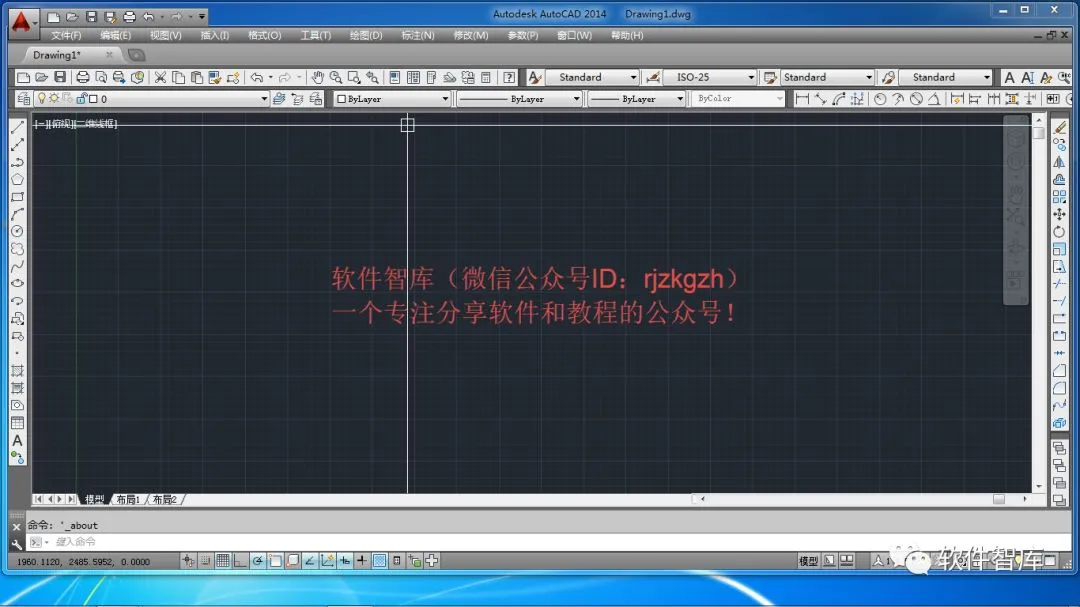Toggle Snap Mode in status bar
The height and width of the screenshot is (607, 1080).
[x=205, y=561]
